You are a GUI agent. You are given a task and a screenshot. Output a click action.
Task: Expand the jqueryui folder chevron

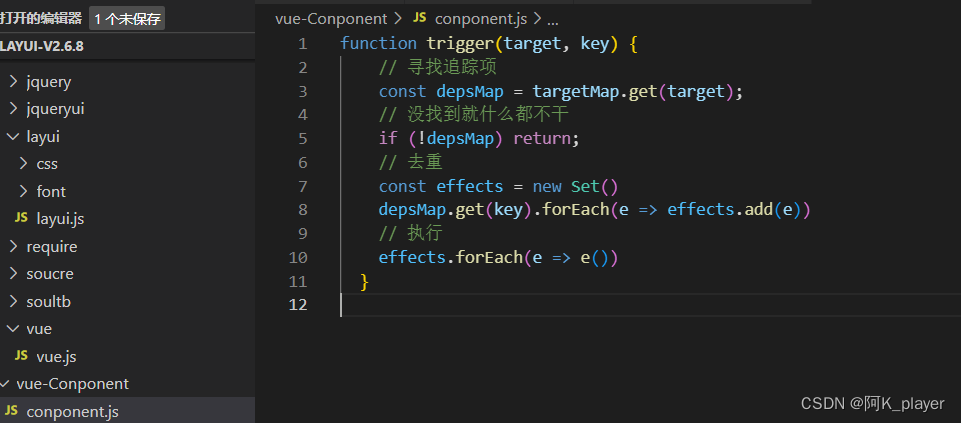point(13,109)
